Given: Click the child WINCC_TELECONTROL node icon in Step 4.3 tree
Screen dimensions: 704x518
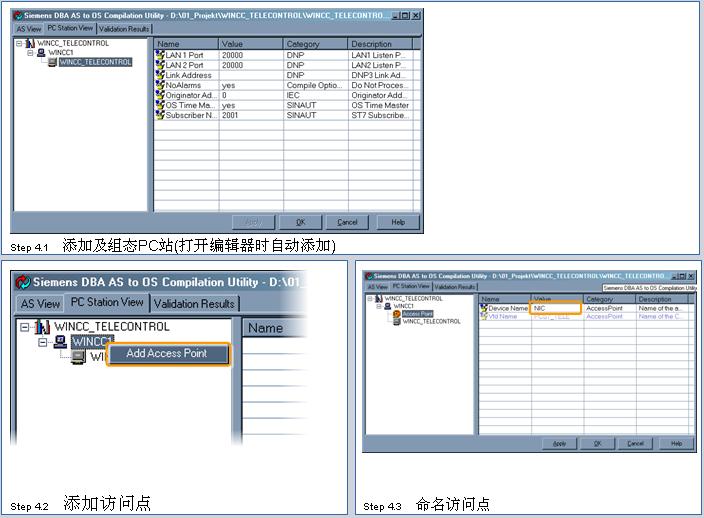Looking at the screenshot, I should click(x=396, y=321).
